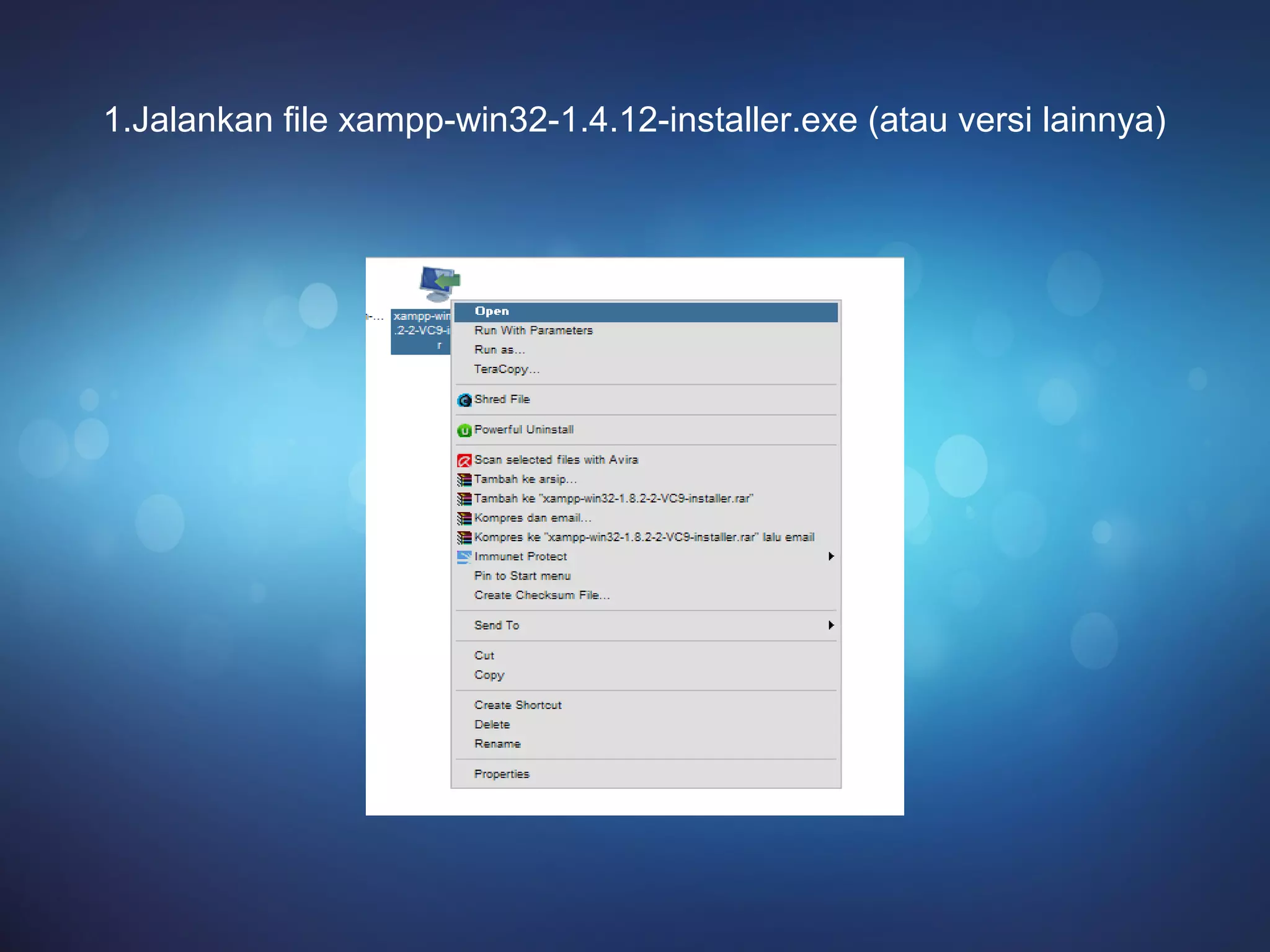Select Kompres dan email... entry

646,518
